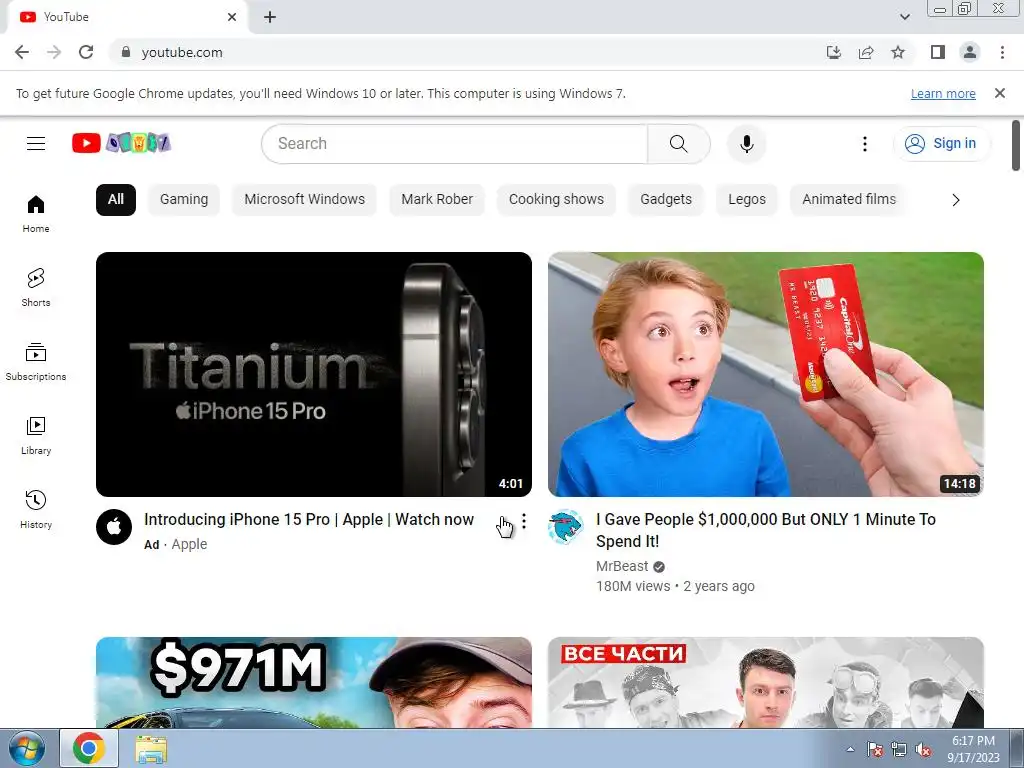Select Microsoft Windows filter chip

pyautogui.click(x=304, y=199)
